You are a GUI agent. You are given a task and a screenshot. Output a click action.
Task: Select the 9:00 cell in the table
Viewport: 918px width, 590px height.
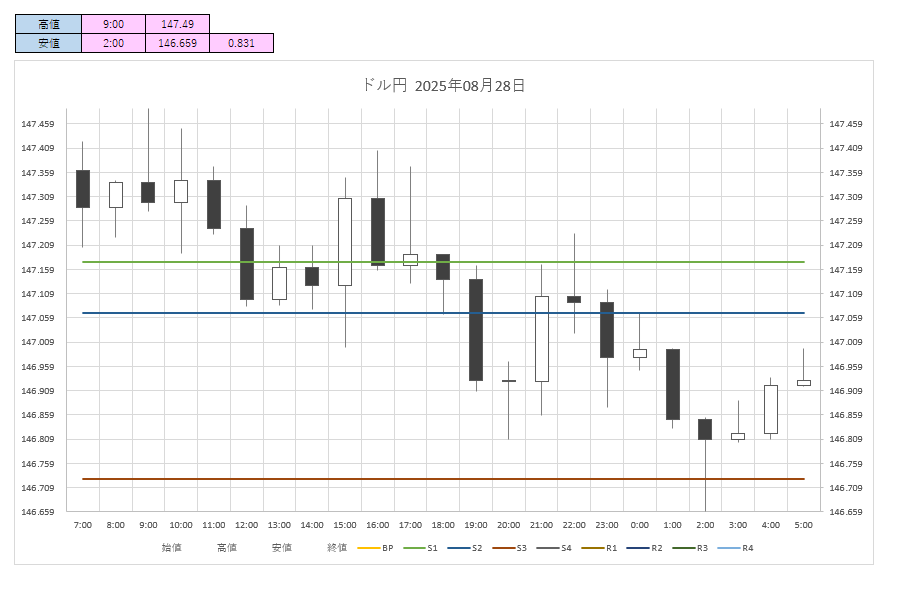coord(113,23)
